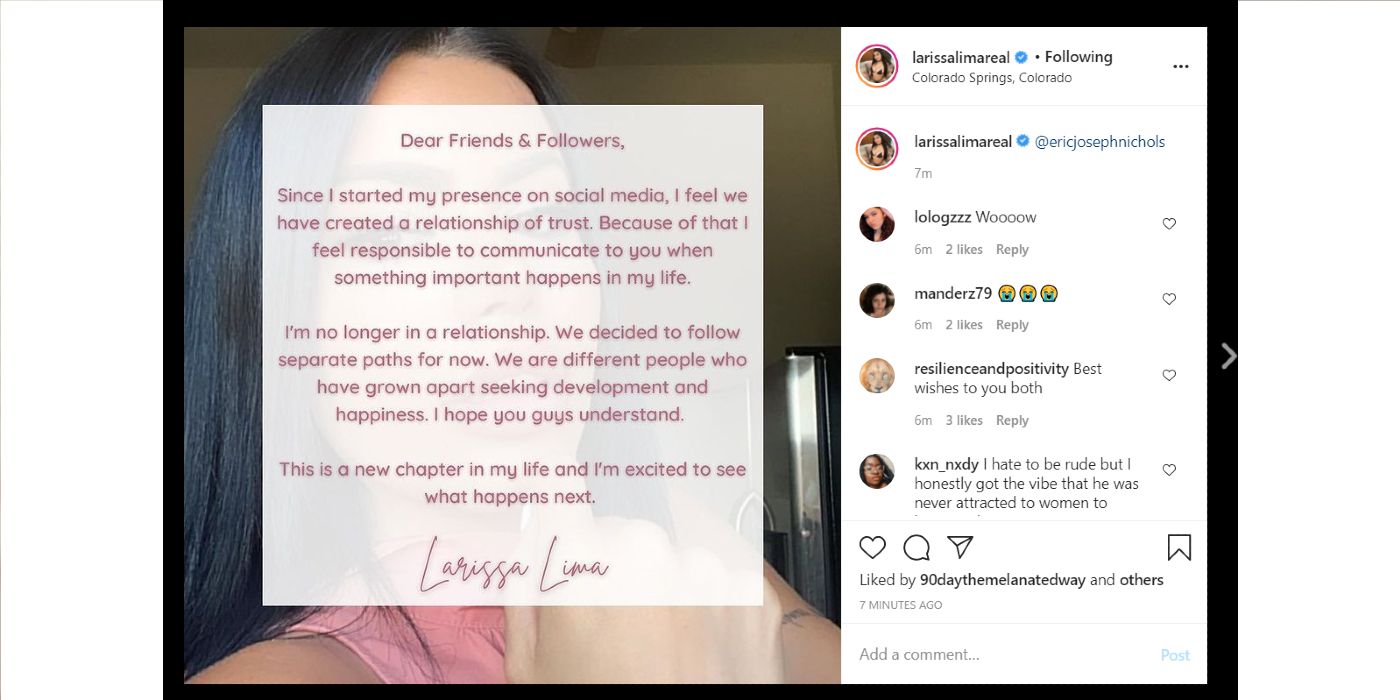Open larissalimareal's profile picture
This screenshot has width=1400, height=700.
pyautogui.click(x=877, y=66)
